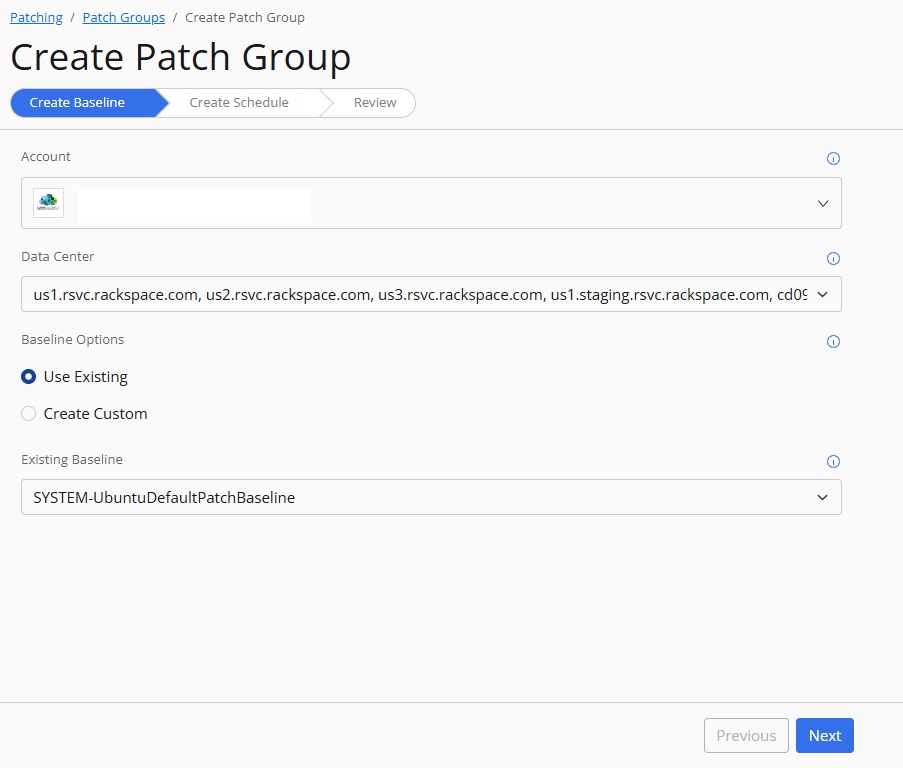Click the Account info icon
The height and width of the screenshot is (768, 903).
(x=833, y=158)
